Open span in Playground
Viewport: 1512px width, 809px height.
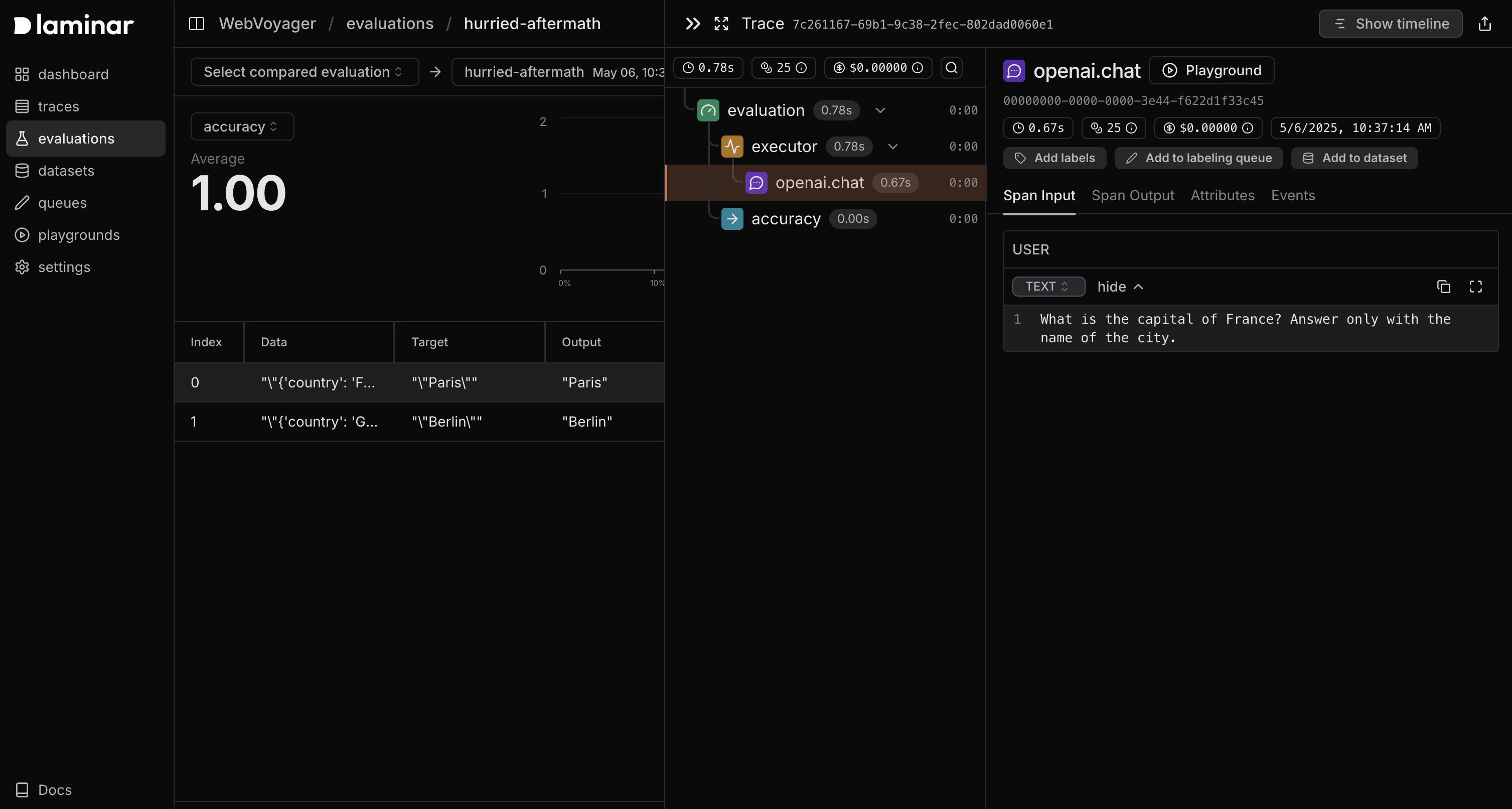click(x=1211, y=70)
